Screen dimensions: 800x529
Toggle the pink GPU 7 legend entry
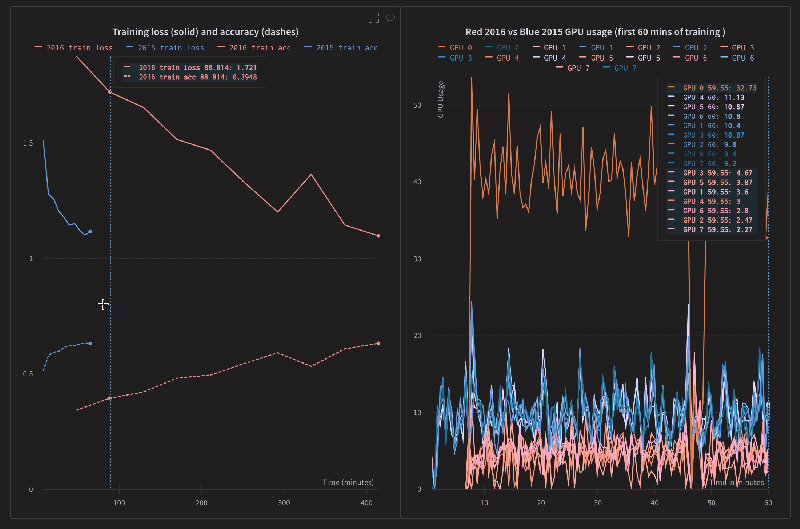pos(572,69)
